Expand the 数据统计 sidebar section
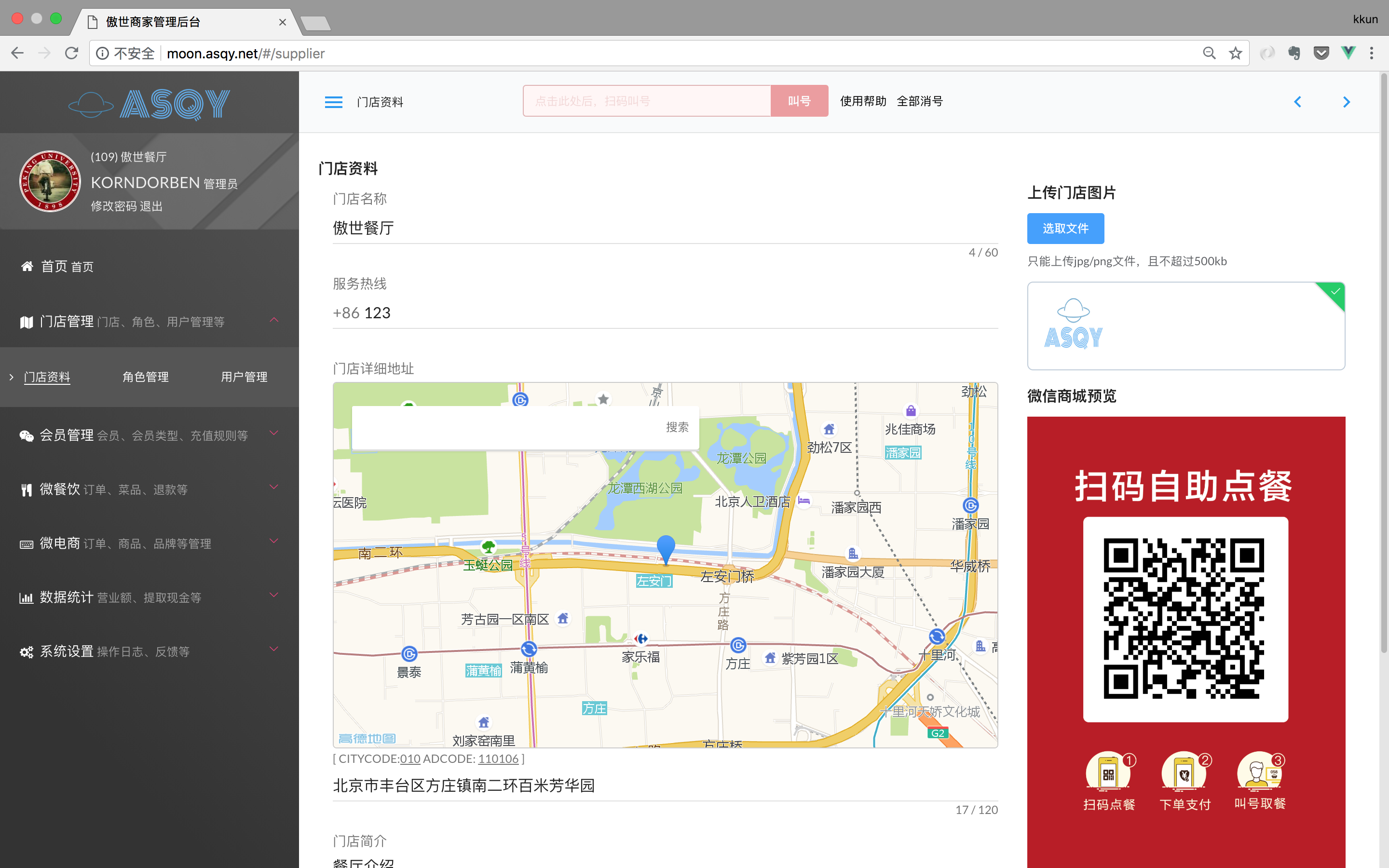Viewport: 1389px width, 868px height. click(x=274, y=595)
